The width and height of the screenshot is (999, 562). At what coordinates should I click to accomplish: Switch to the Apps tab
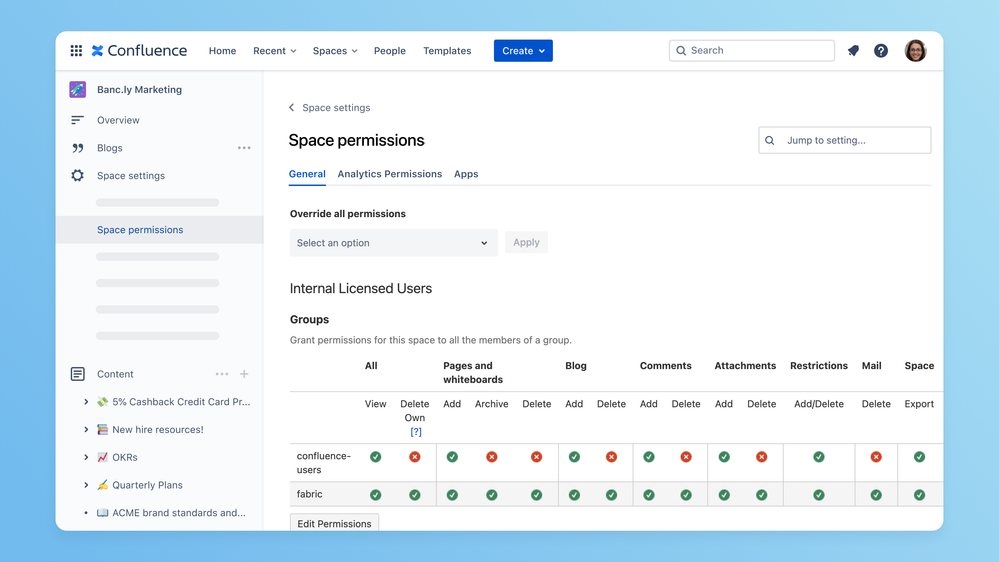[466, 174]
